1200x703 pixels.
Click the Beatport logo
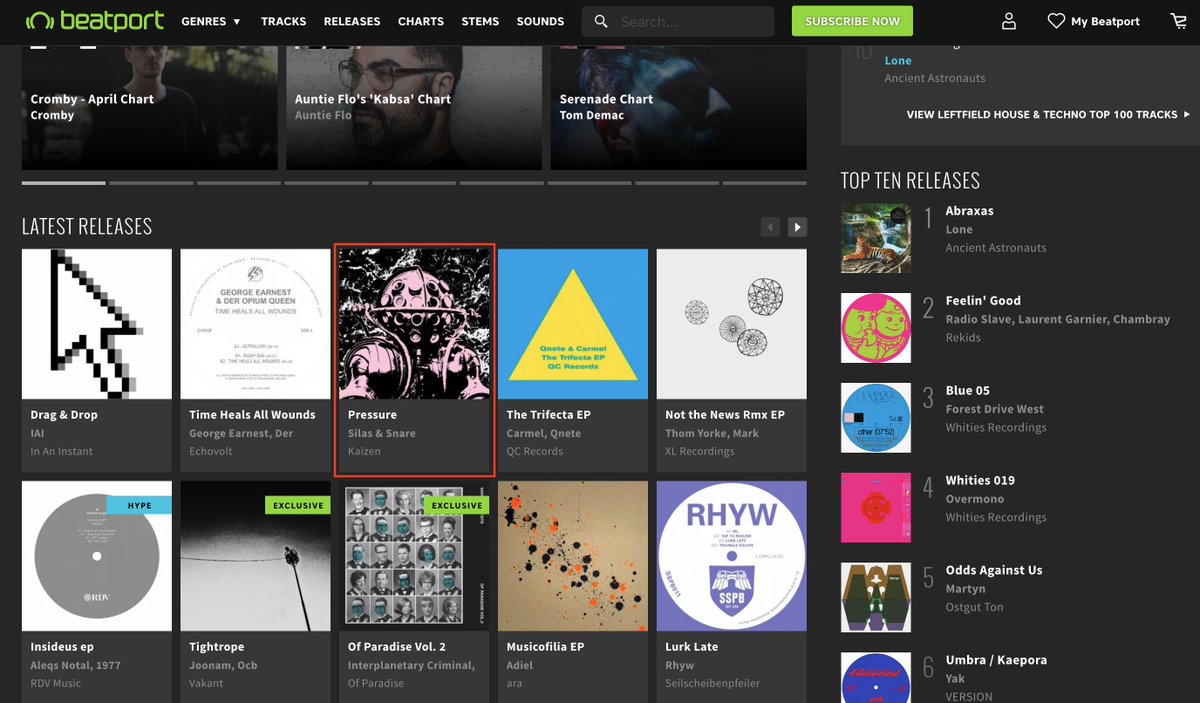(94, 21)
